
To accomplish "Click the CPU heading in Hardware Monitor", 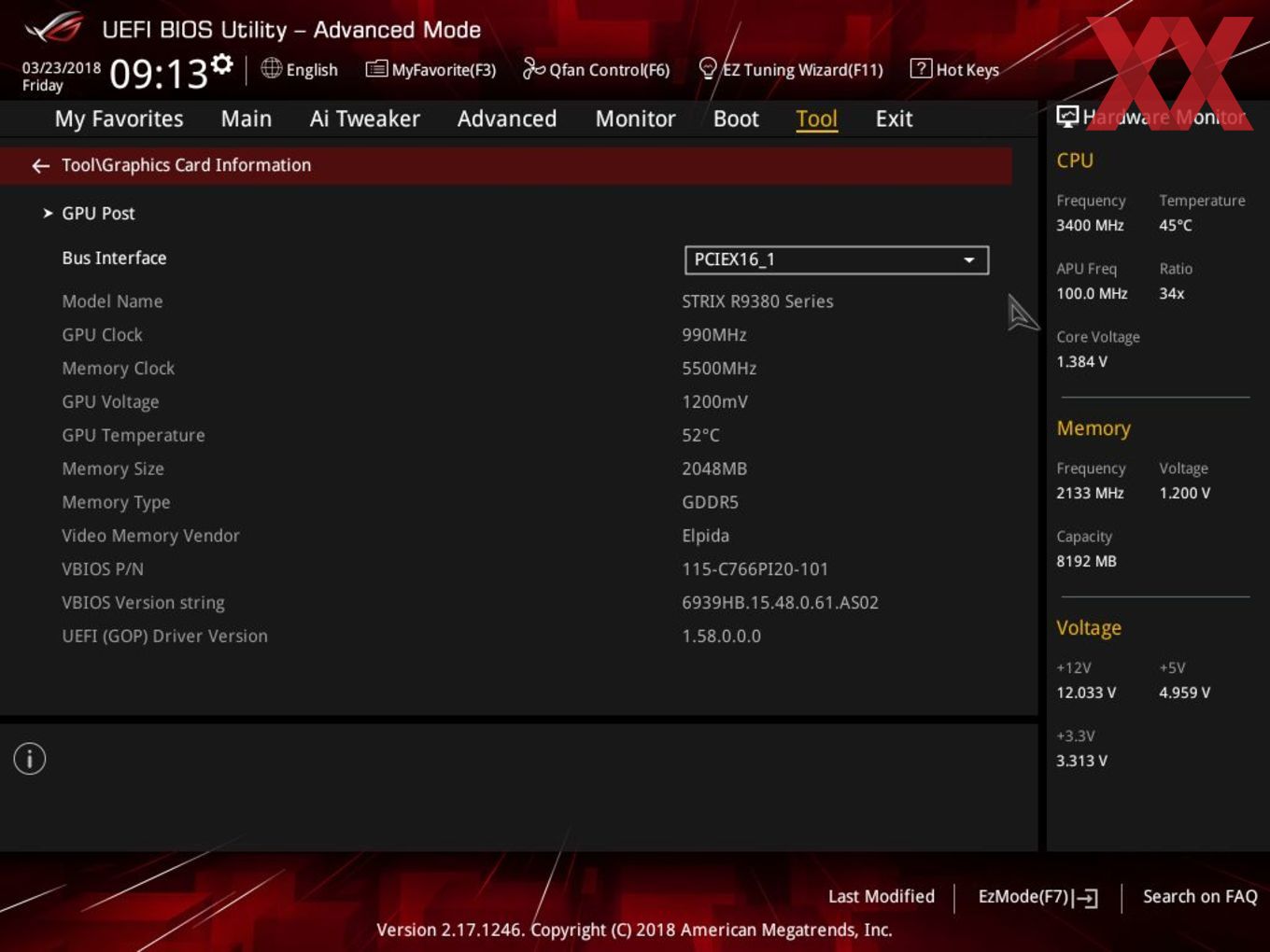I will coord(1075,161).
